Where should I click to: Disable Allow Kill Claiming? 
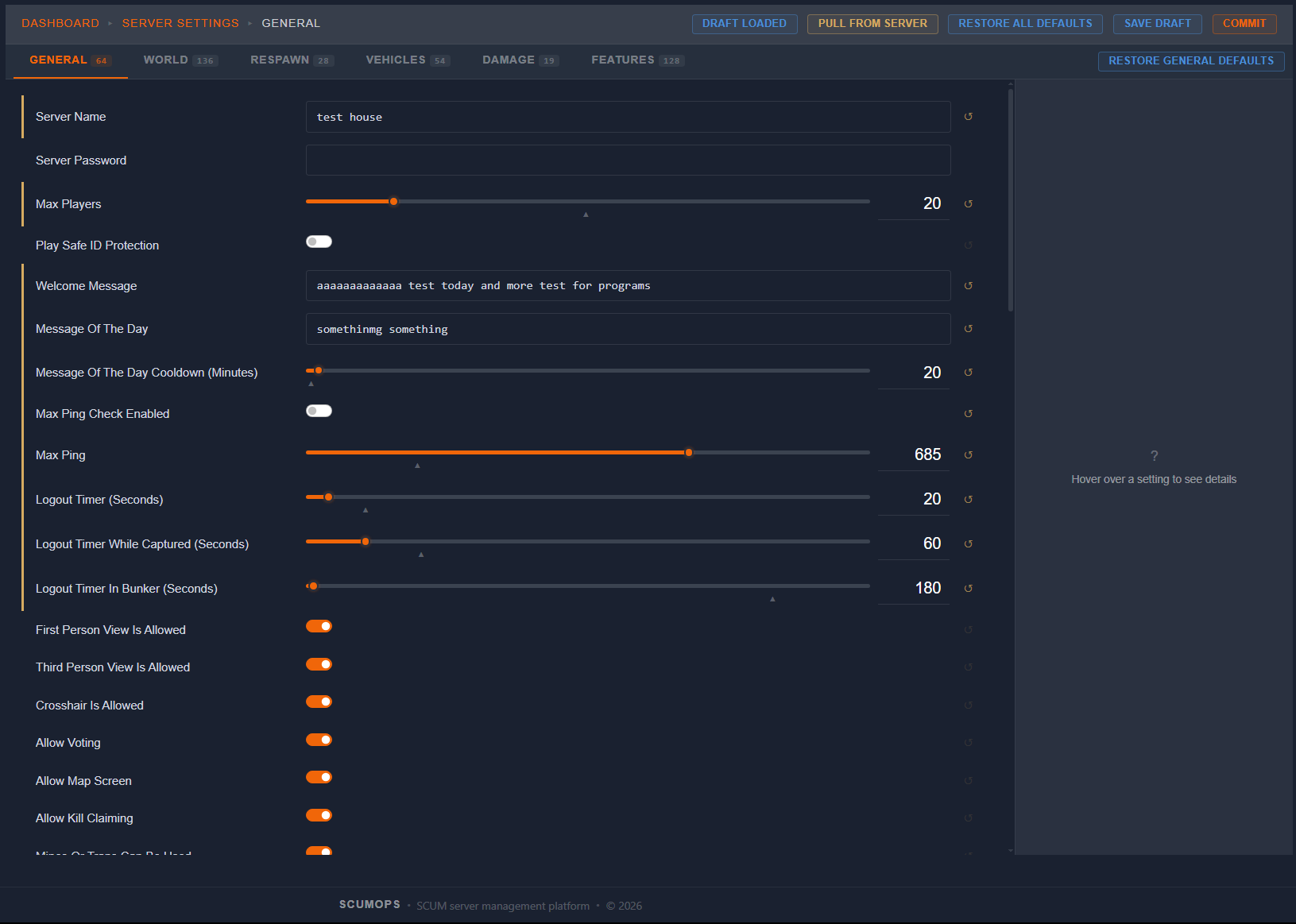[319, 815]
